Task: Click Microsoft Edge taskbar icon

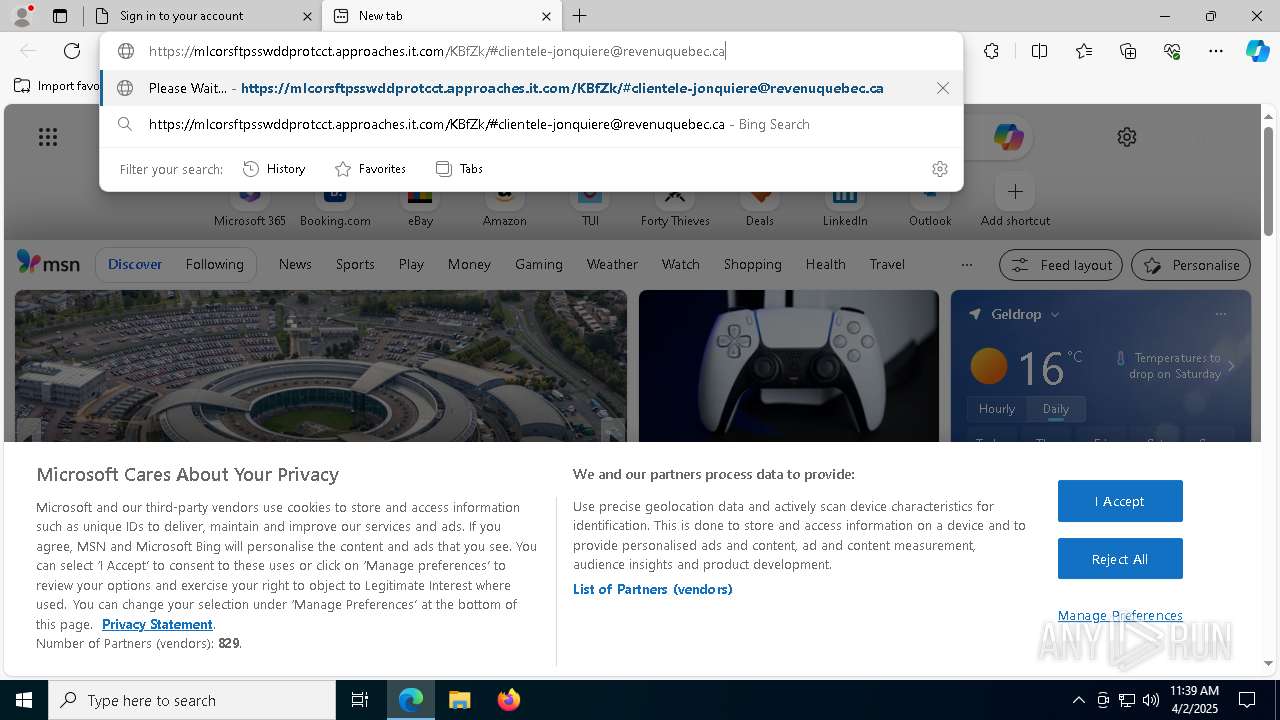Action: coord(411,700)
